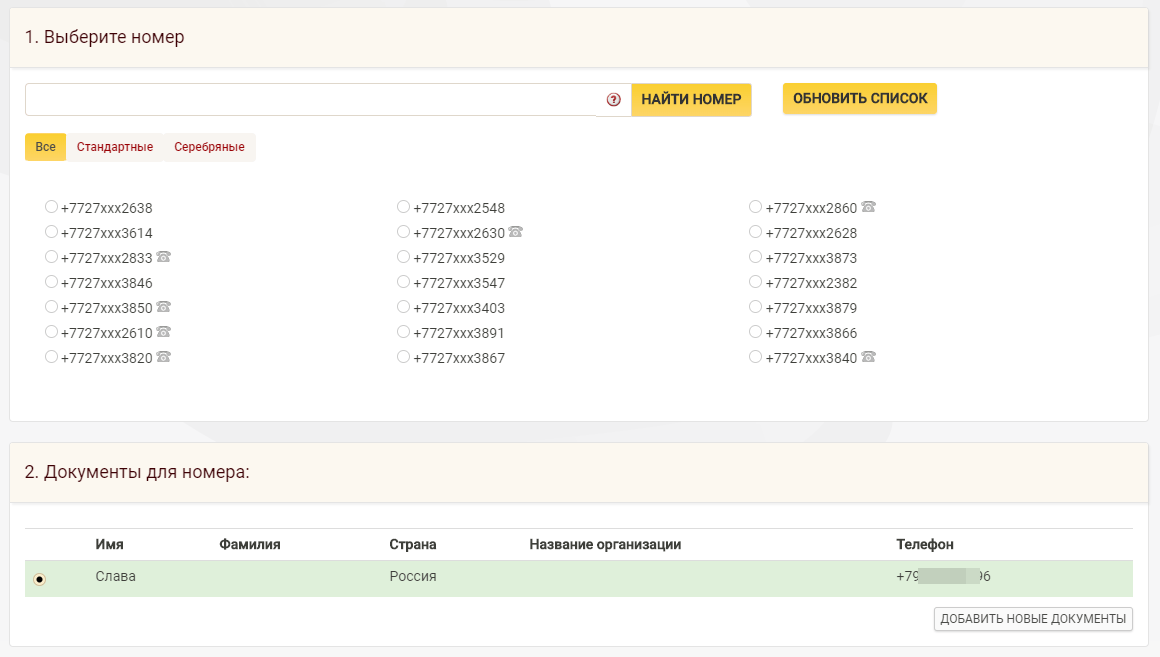Click phone icon next to +7727xxx3820
The height and width of the screenshot is (657, 1160).
tap(163, 357)
